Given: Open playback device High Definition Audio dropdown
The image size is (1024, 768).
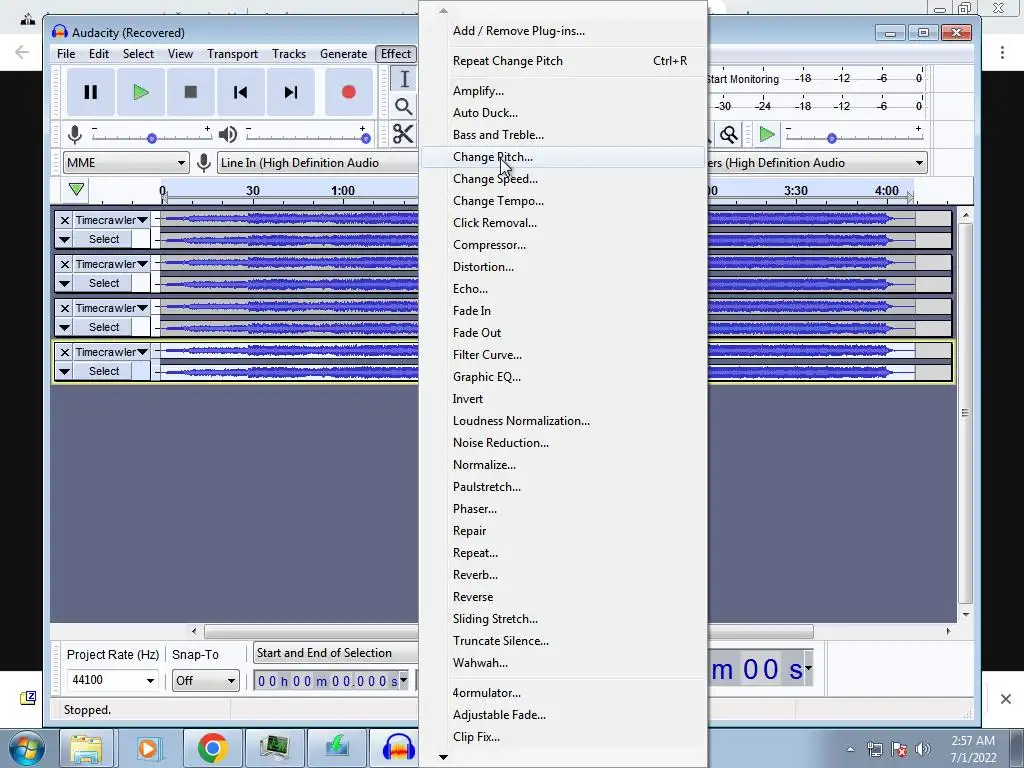Looking at the screenshot, I should pos(818,163).
